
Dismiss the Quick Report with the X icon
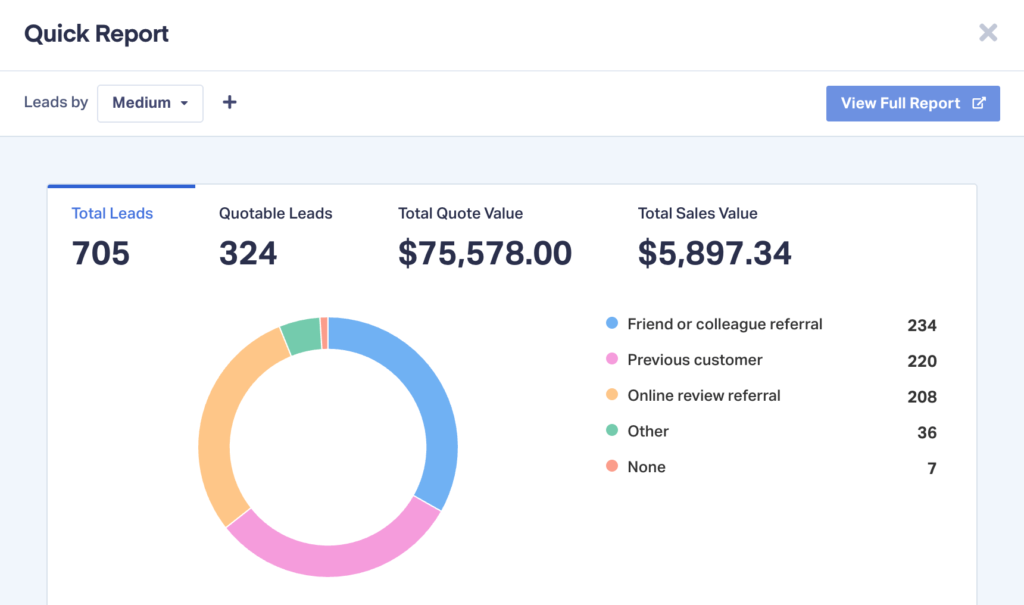click(x=988, y=32)
